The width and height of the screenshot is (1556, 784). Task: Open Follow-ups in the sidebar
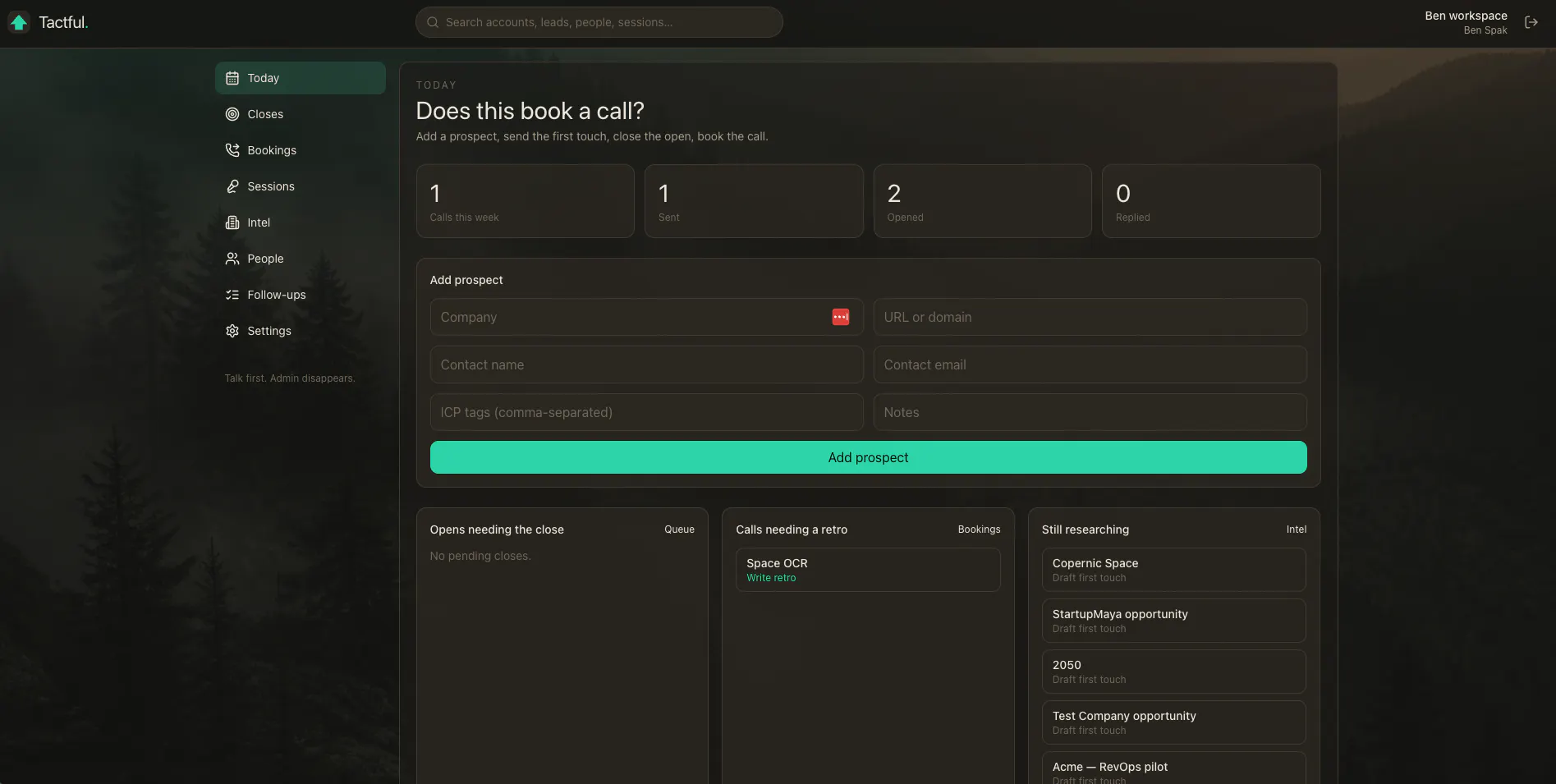tap(301, 295)
